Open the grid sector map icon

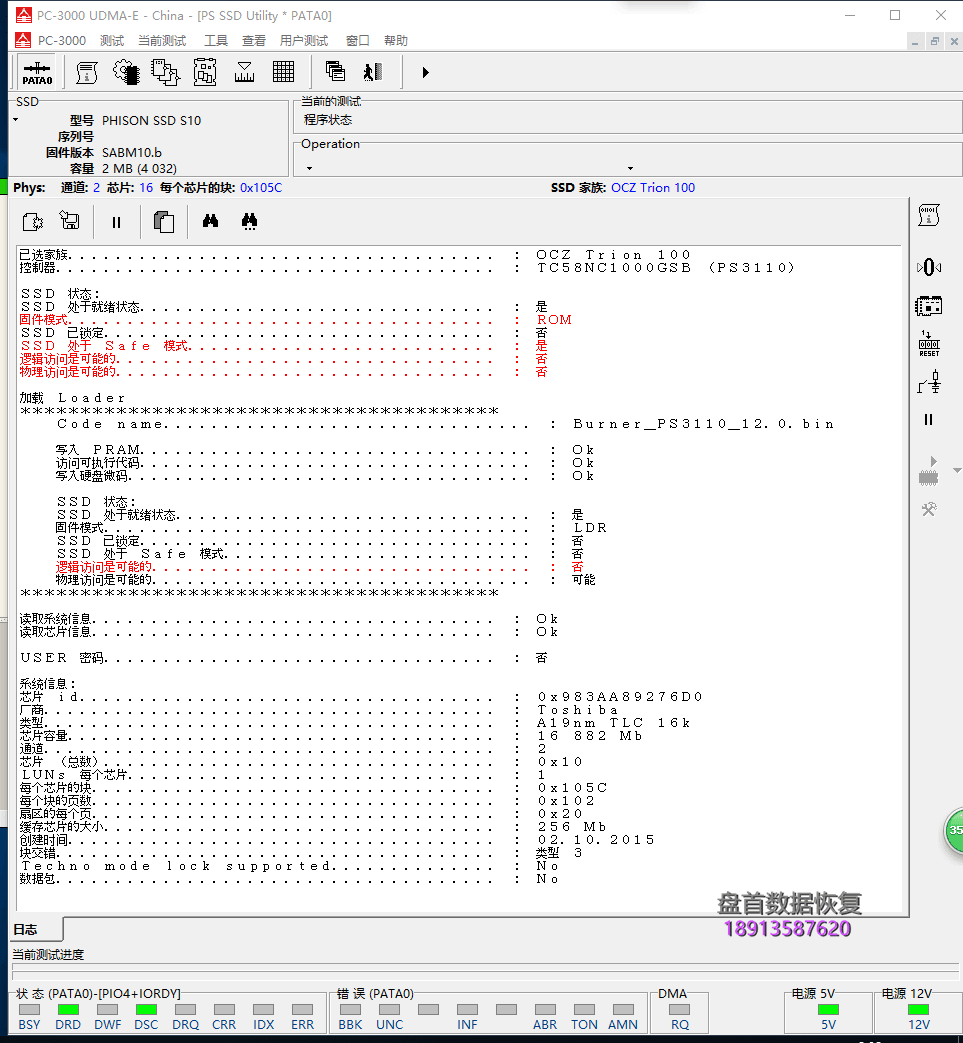[x=283, y=72]
